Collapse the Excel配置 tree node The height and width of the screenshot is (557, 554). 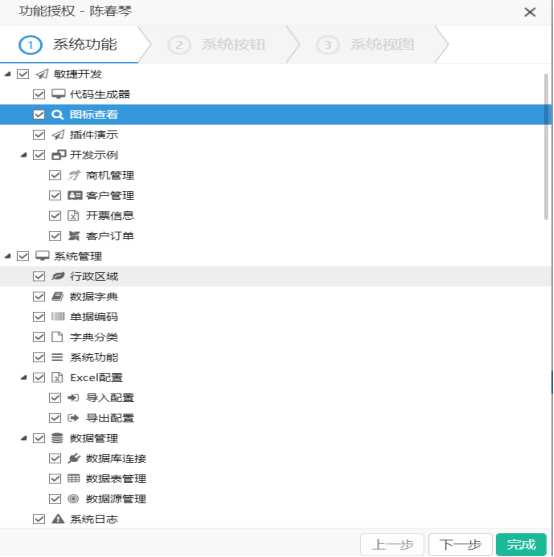tap(24, 377)
